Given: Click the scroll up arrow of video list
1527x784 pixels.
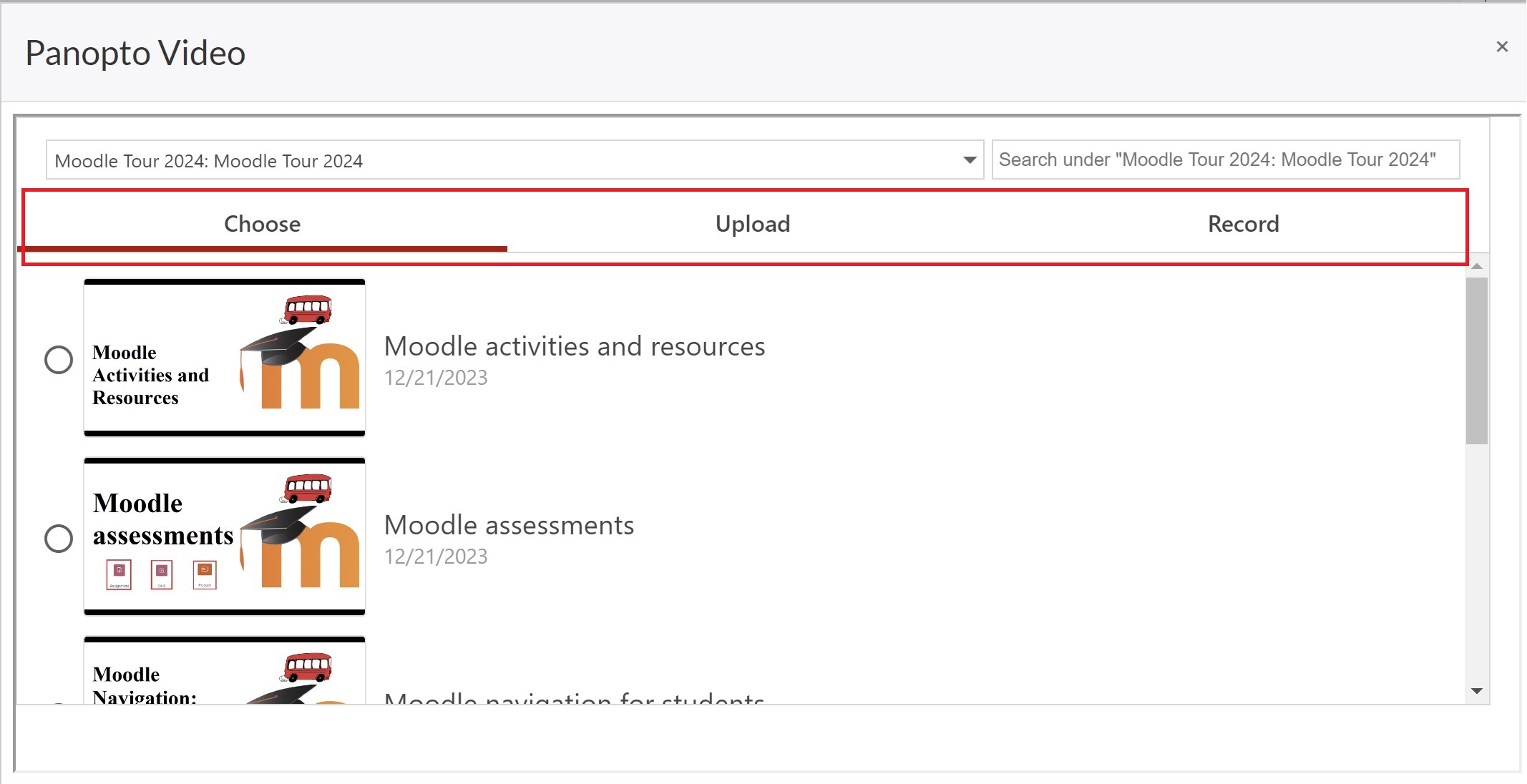Looking at the screenshot, I should click(1476, 266).
